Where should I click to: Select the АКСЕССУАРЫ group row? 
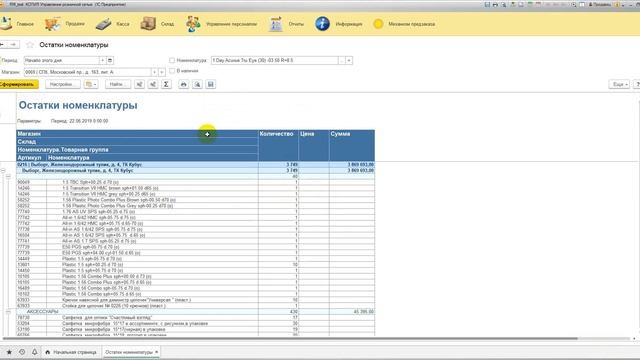click(x=196, y=311)
